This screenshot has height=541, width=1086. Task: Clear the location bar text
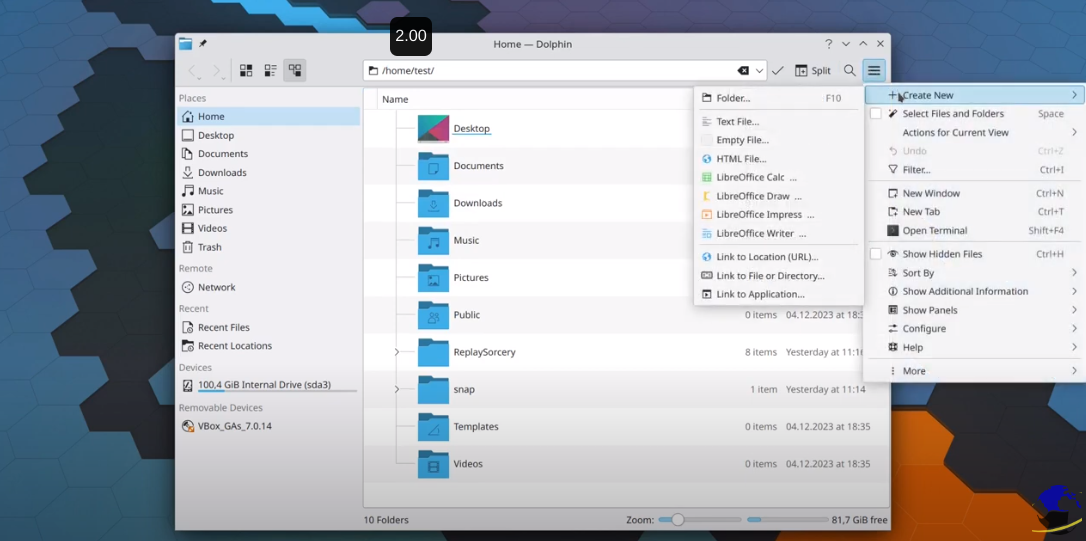pyautogui.click(x=743, y=71)
